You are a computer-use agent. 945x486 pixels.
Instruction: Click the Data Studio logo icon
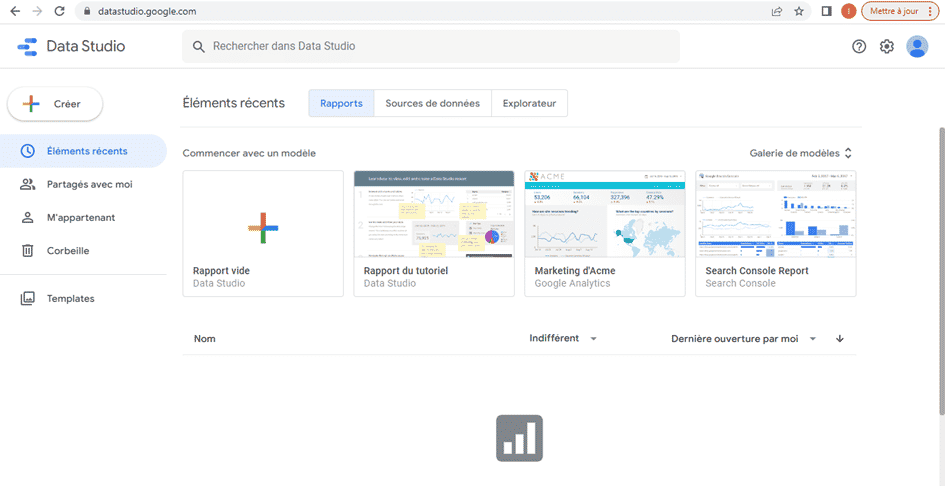click(x=26, y=46)
